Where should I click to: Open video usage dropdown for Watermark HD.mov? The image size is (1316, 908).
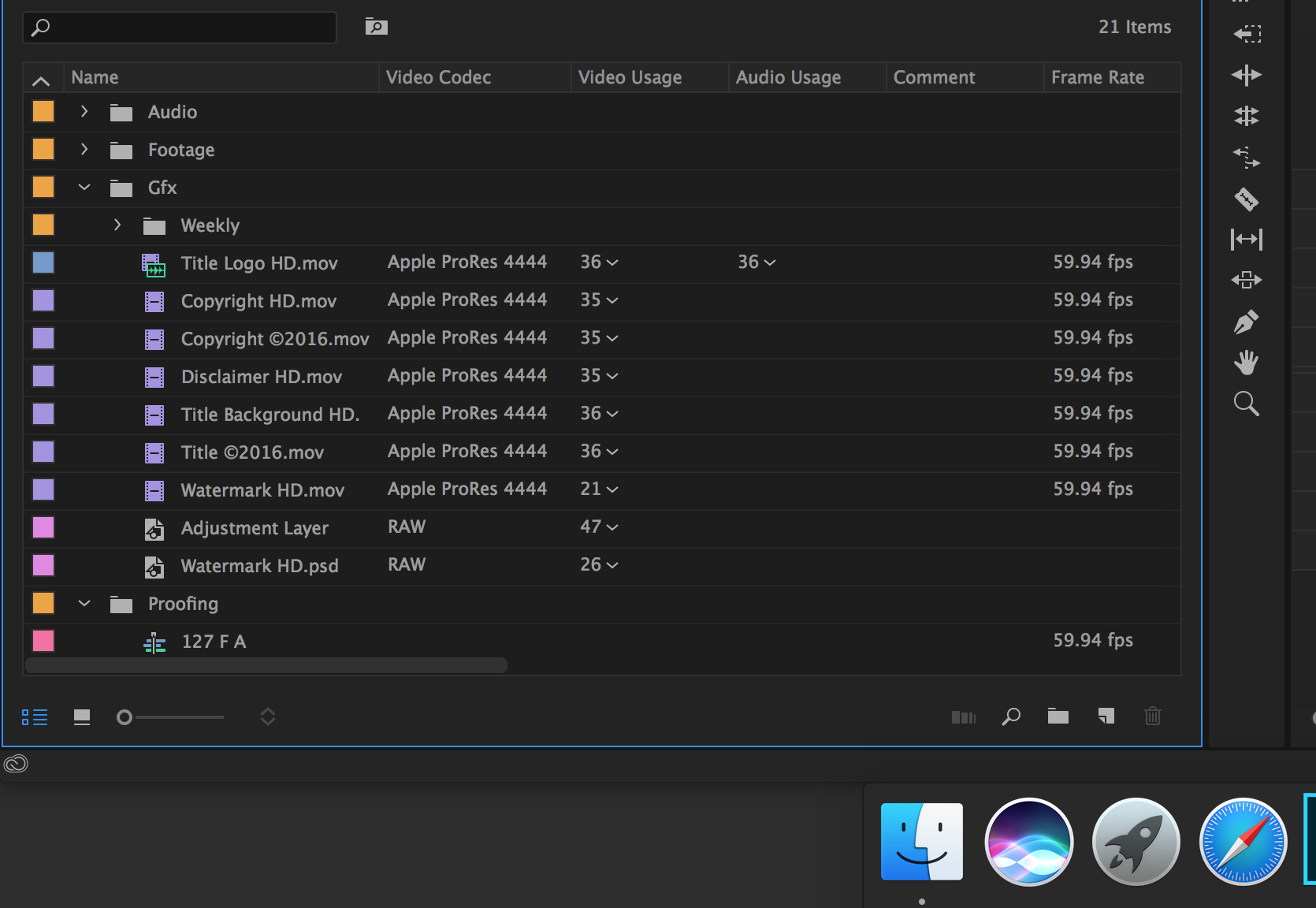pos(612,489)
